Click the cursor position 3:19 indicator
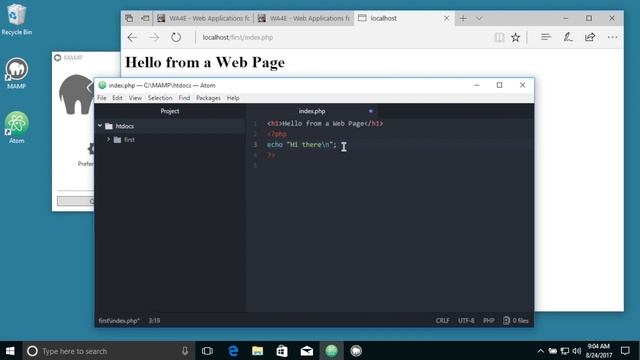The width and height of the screenshot is (640, 360). [154, 321]
